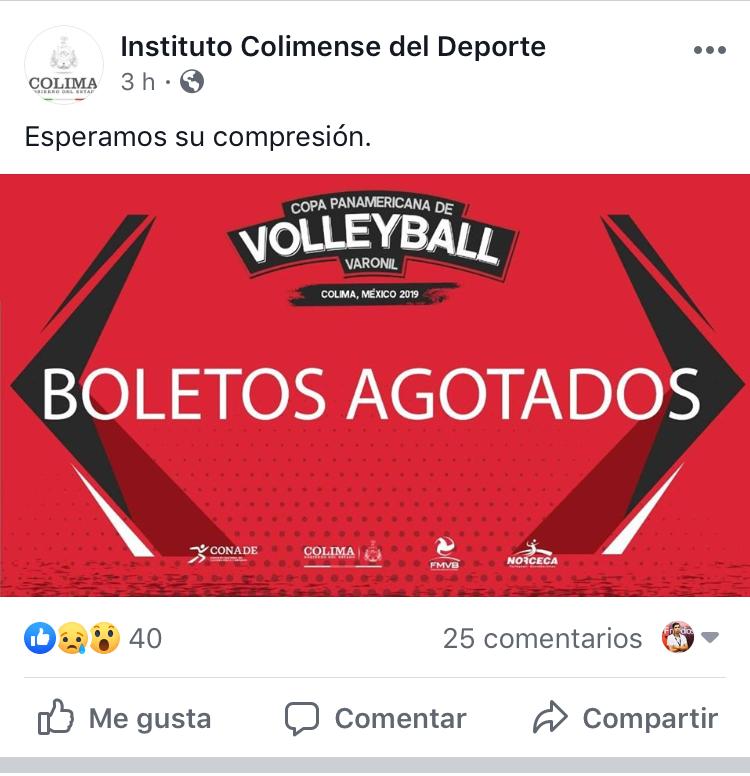Screen dimensions: 750x776
Task: Click the wow face reaction icon
Action: coord(104,638)
